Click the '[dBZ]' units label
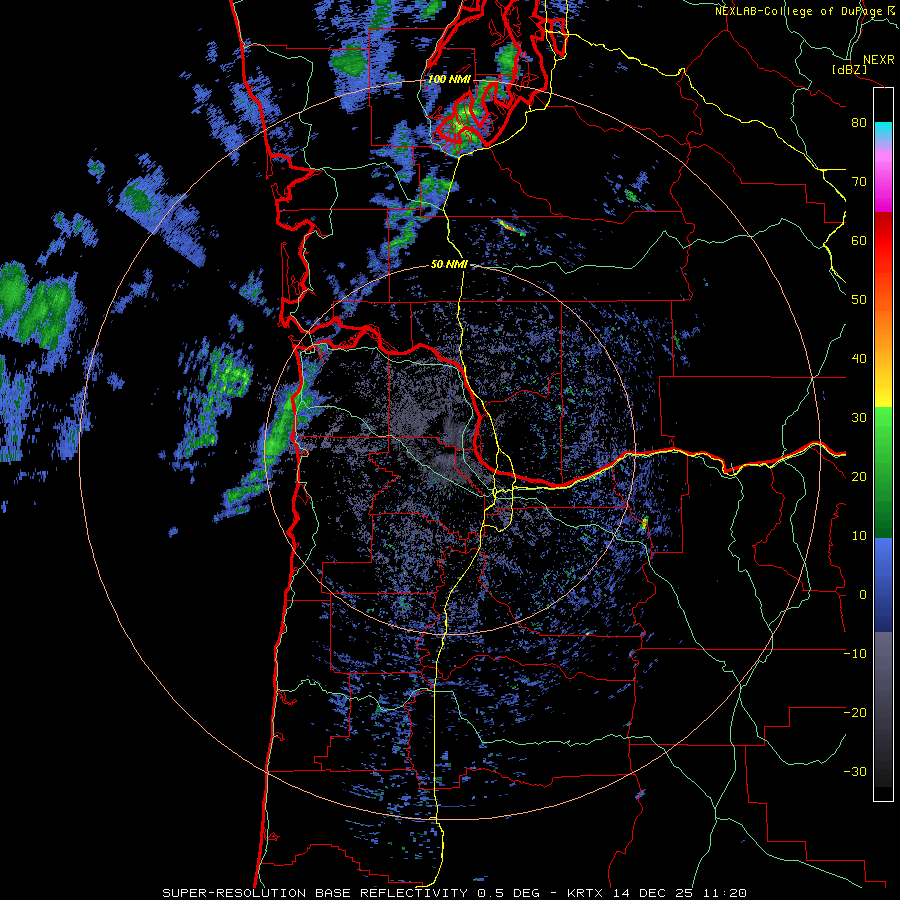This screenshot has height=900, width=900. (x=849, y=69)
